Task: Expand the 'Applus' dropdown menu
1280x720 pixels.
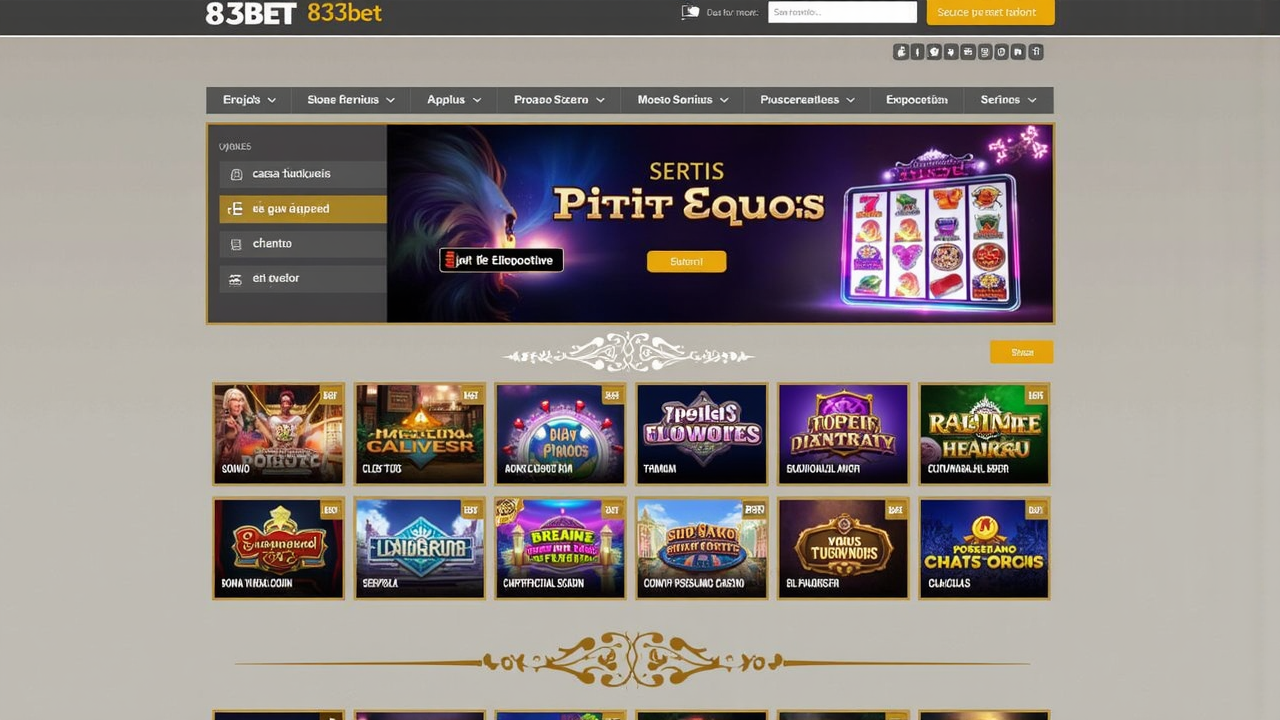Action: pos(454,100)
